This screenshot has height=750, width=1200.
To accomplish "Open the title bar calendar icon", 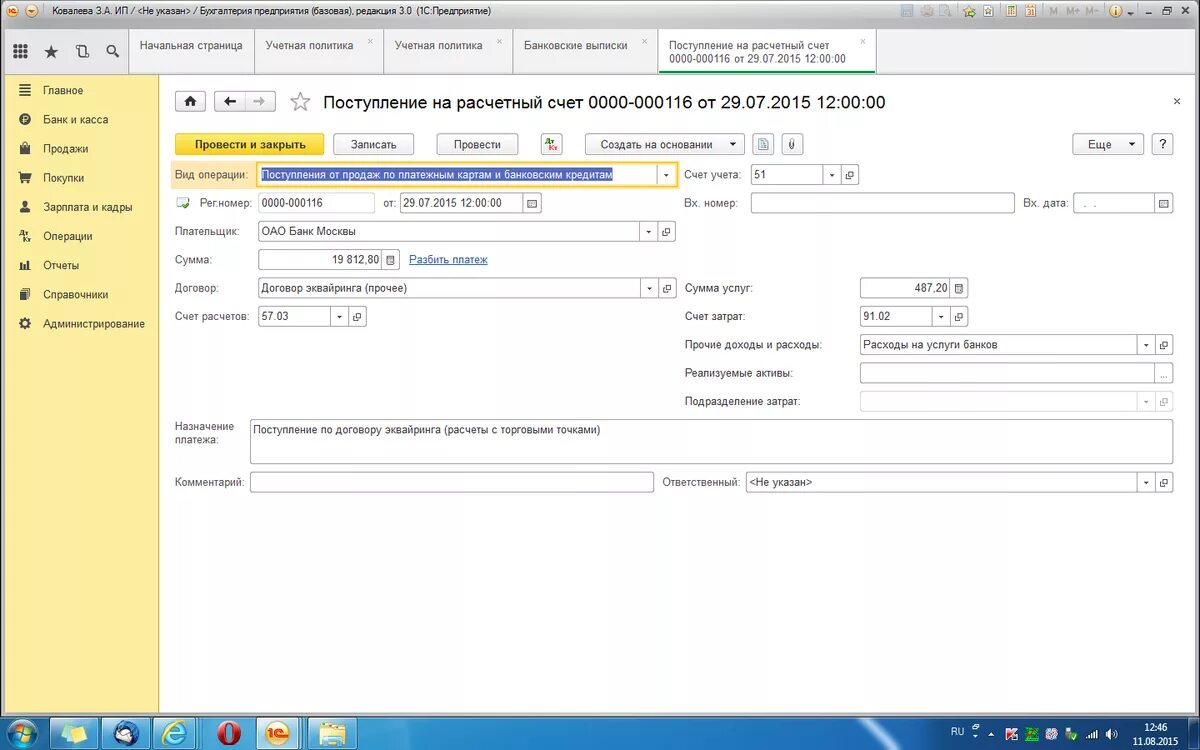I will 1030,11.
